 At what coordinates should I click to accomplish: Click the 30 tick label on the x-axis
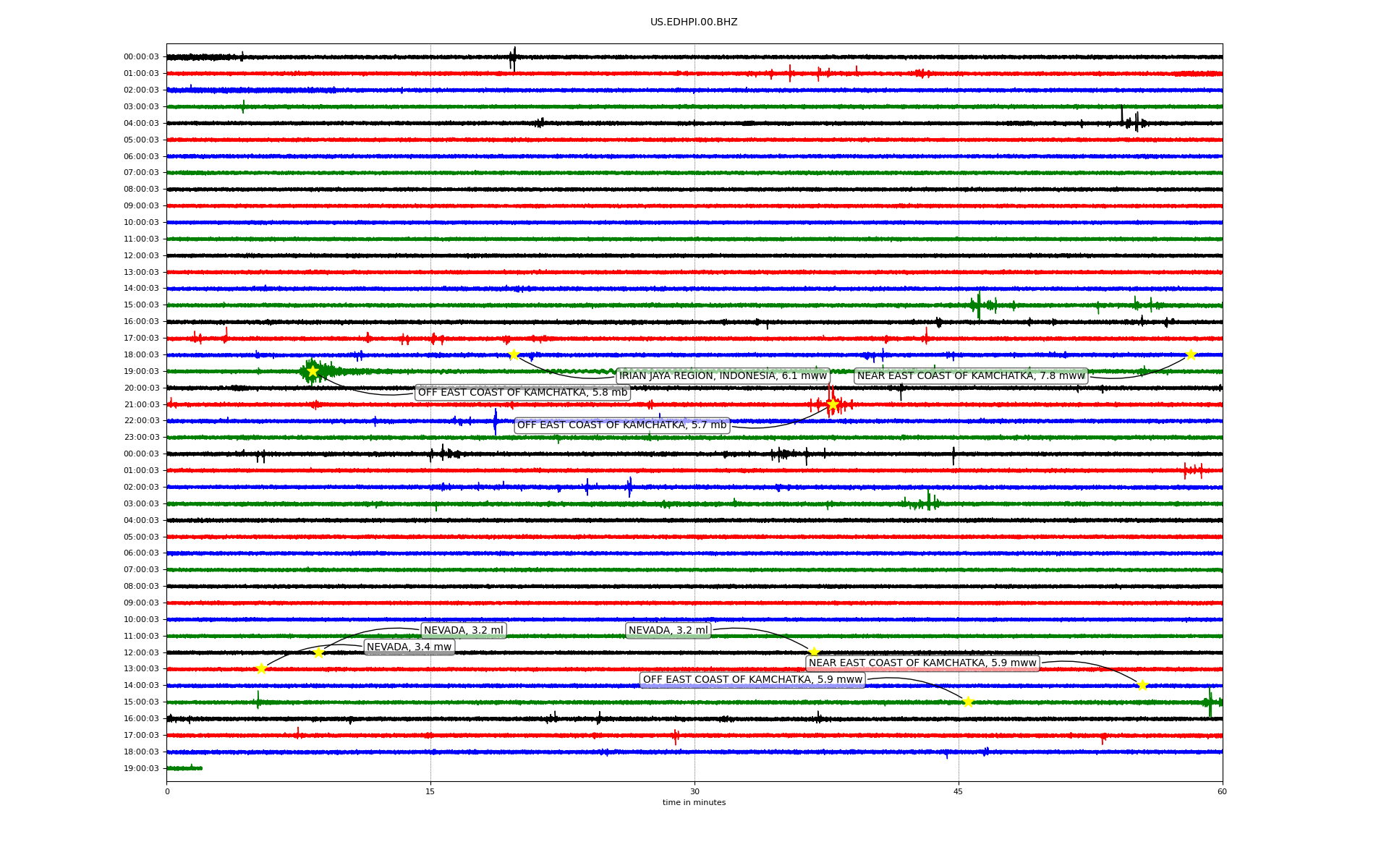coord(694,791)
